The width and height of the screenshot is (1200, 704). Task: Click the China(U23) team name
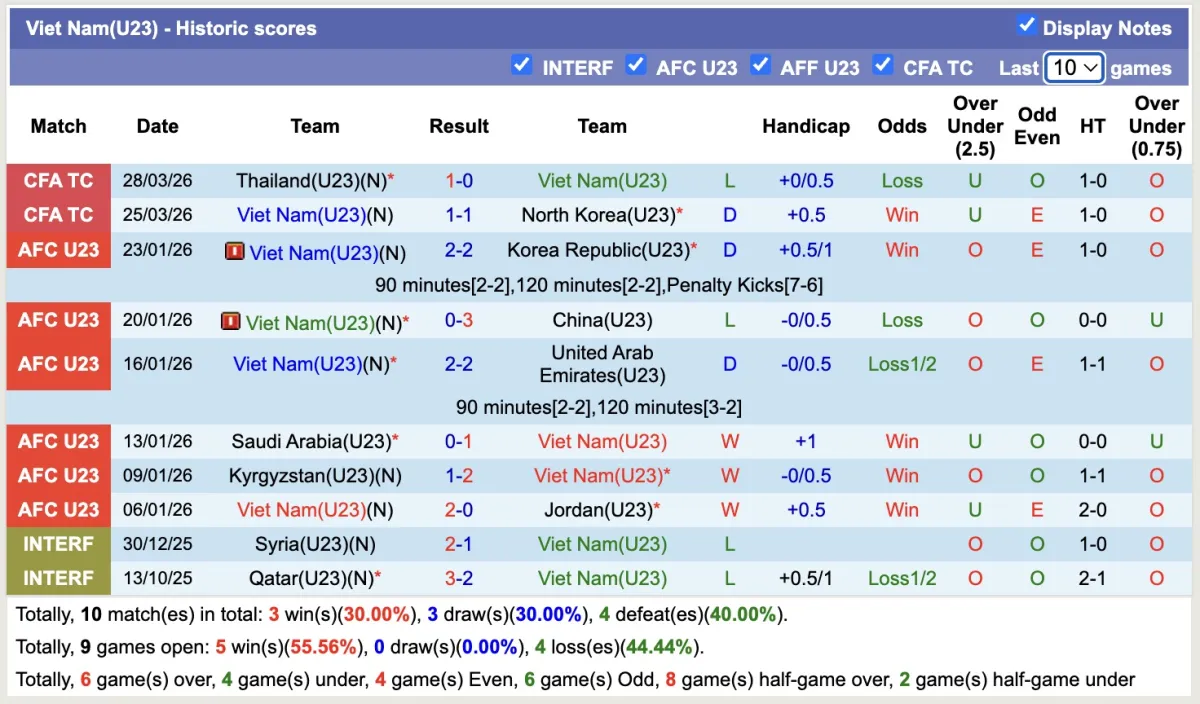pyautogui.click(x=602, y=321)
